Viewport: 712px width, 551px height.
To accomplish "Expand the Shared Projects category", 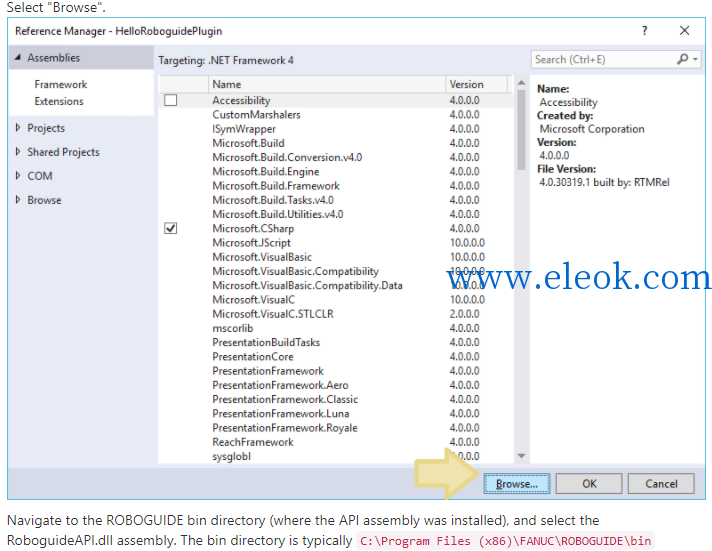I will point(18,152).
